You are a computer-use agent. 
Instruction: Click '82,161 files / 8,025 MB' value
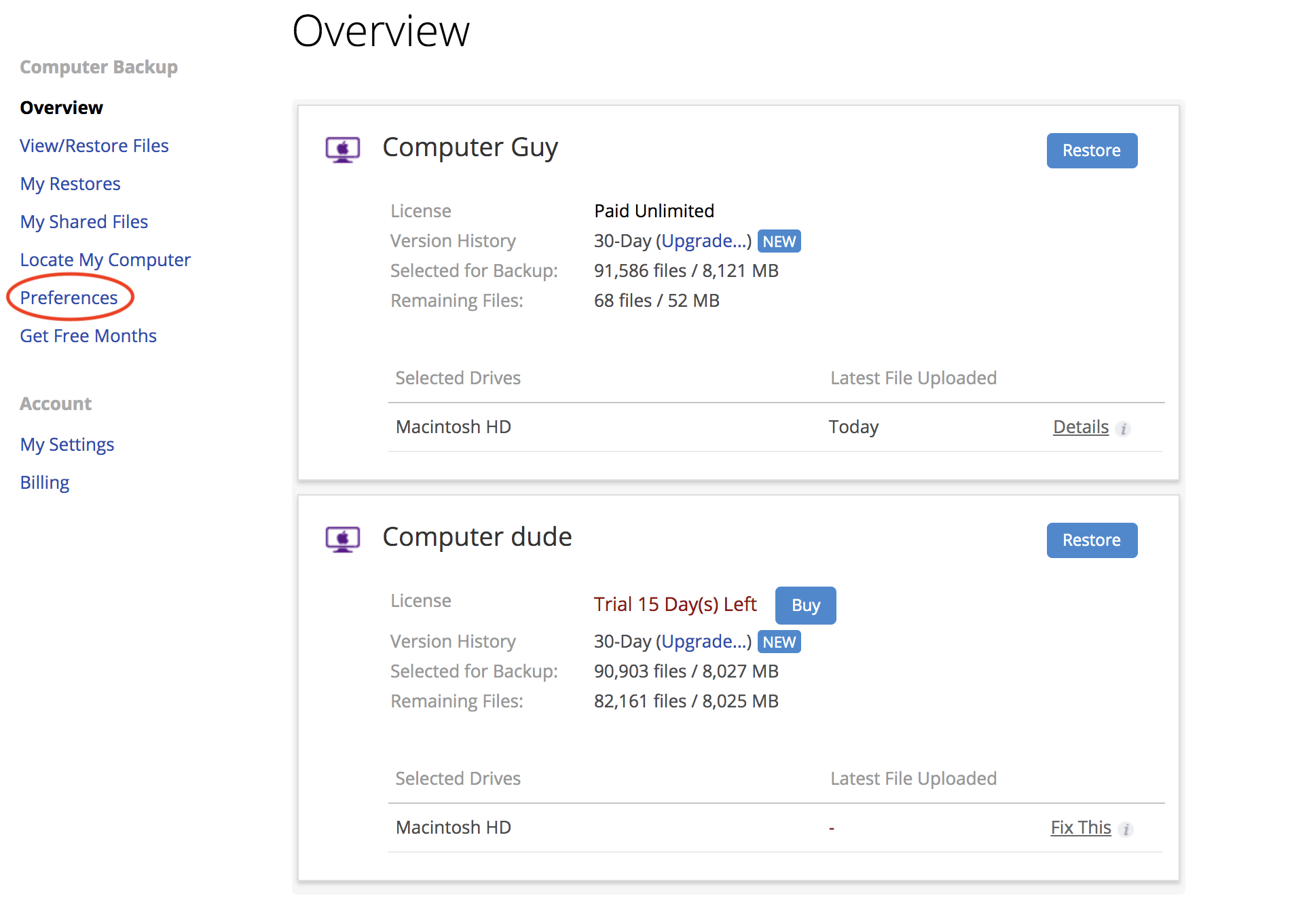click(x=686, y=701)
